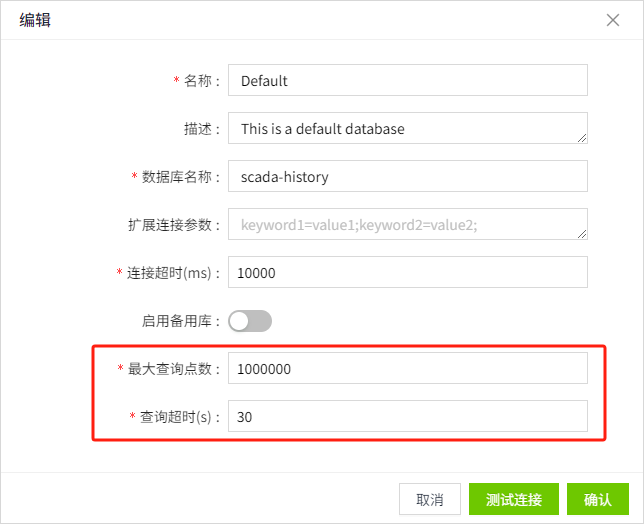
Task: Click the 名称 field label text
Action: [202, 81]
